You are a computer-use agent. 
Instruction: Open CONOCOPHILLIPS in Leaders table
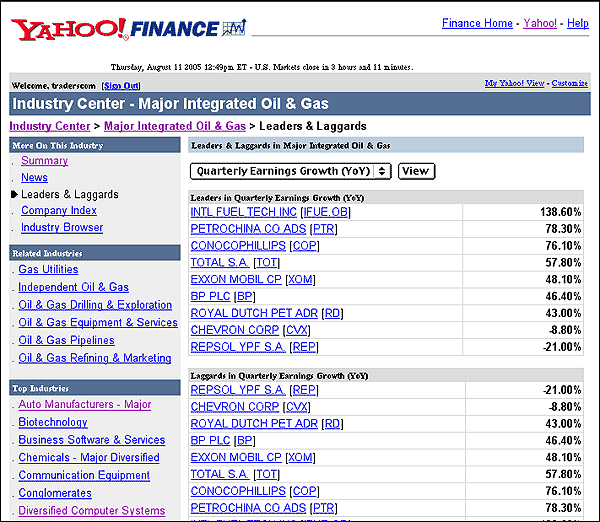[x=238, y=245]
